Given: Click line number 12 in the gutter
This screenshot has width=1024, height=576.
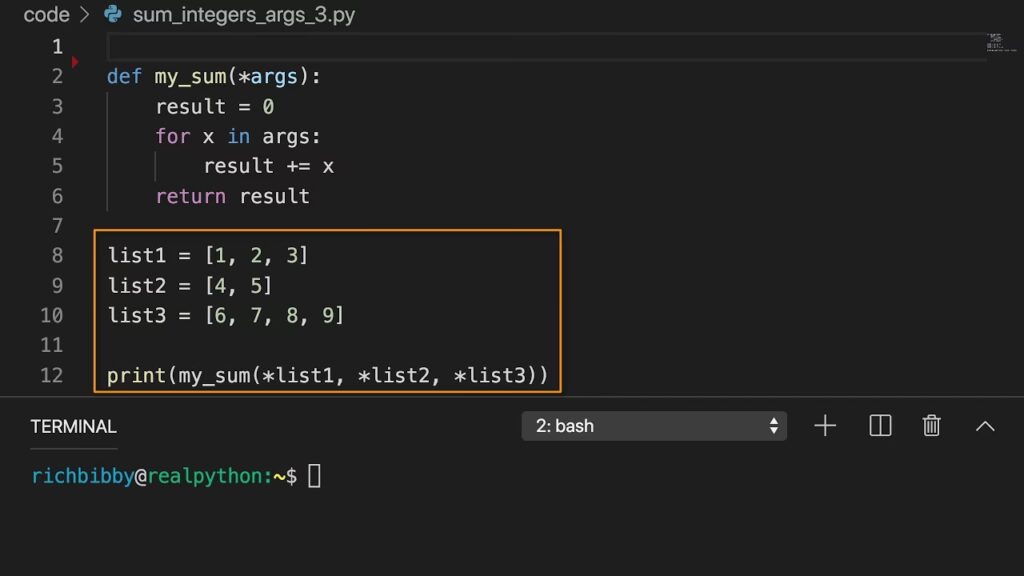Looking at the screenshot, I should point(52,376).
